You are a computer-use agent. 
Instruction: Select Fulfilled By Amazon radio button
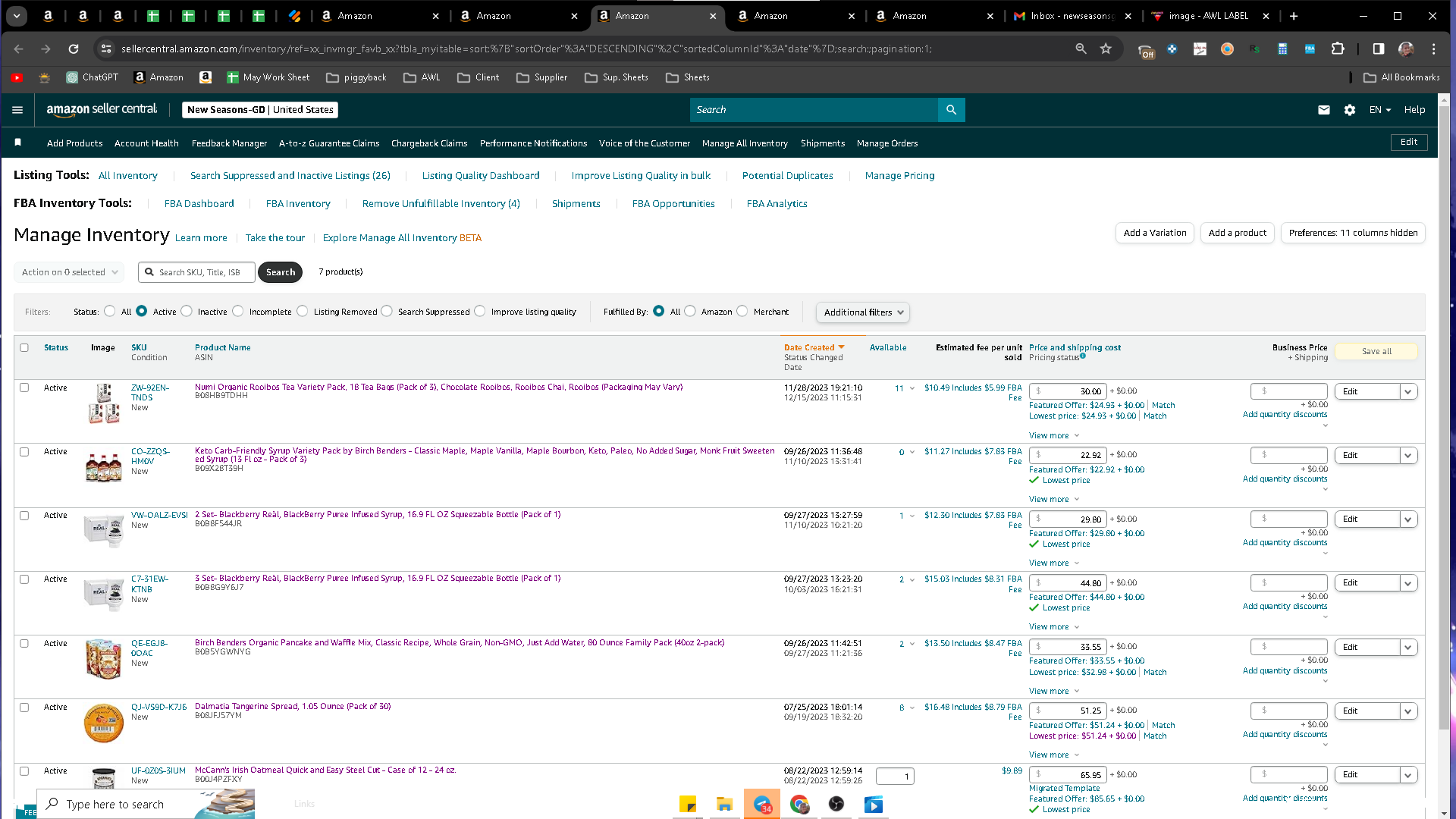[x=690, y=312]
